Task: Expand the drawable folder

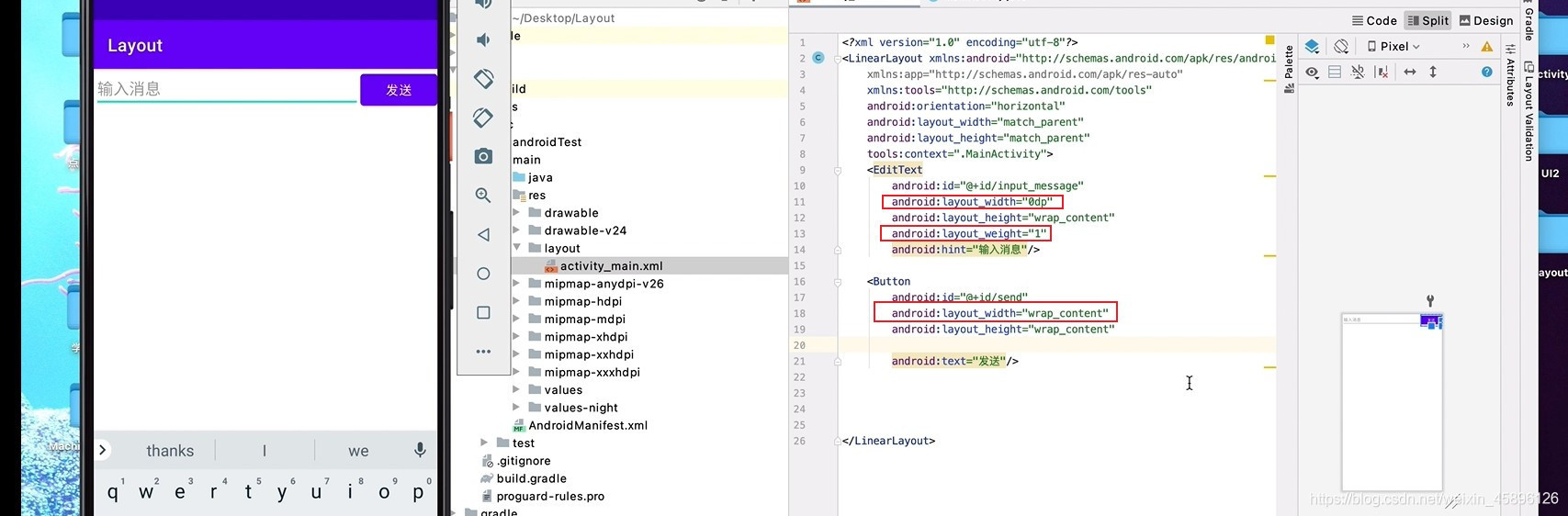Action: (x=516, y=213)
